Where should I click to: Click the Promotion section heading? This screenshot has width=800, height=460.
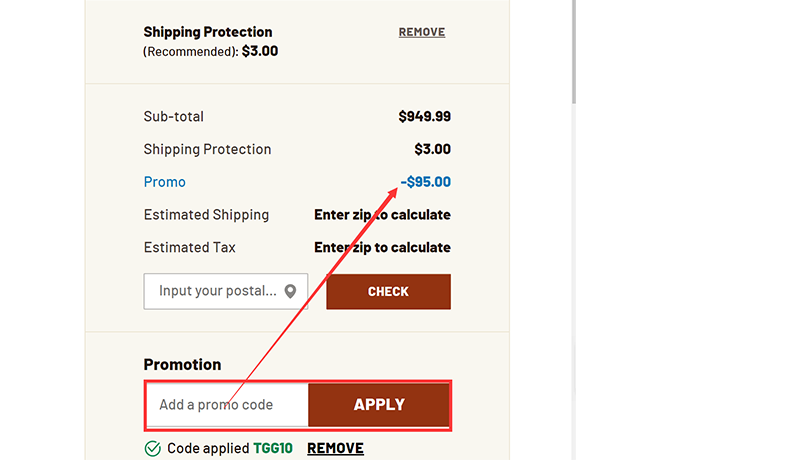point(182,365)
